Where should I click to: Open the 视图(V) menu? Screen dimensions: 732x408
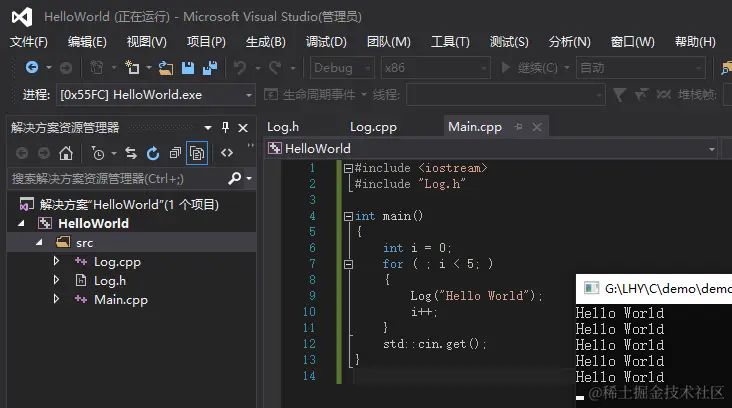click(147, 42)
